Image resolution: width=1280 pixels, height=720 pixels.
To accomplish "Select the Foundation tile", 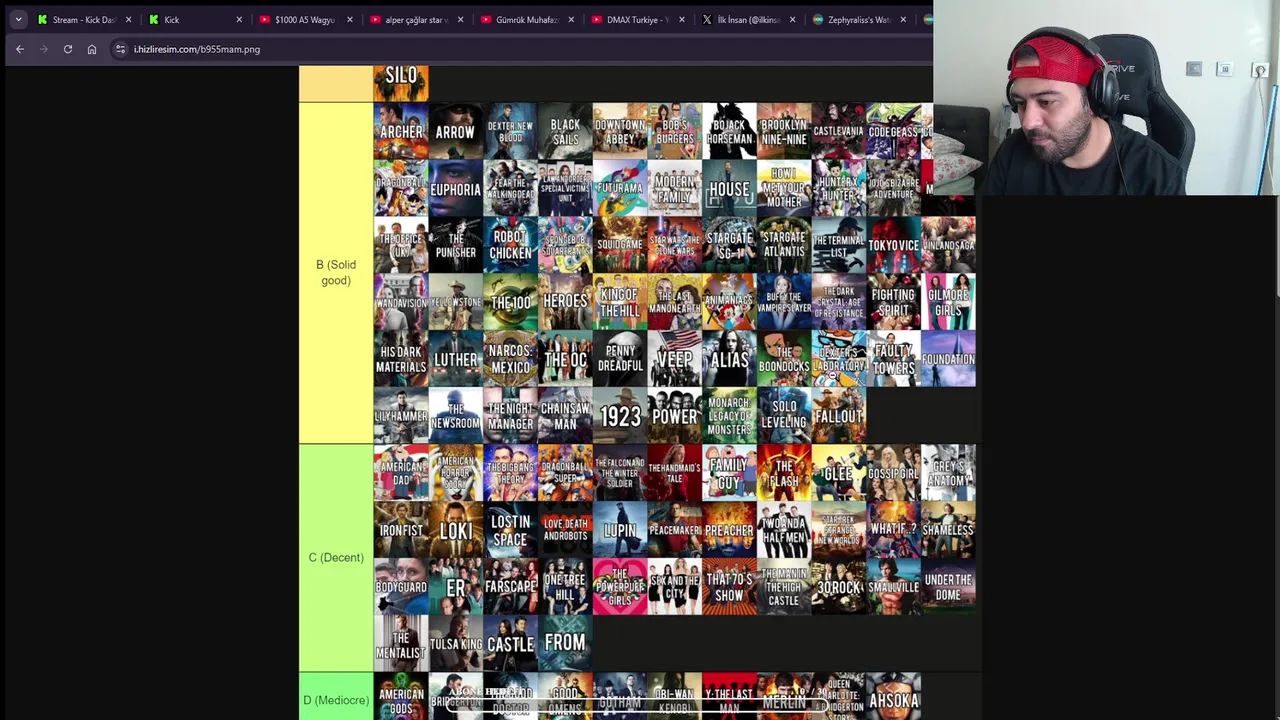I will (948, 359).
